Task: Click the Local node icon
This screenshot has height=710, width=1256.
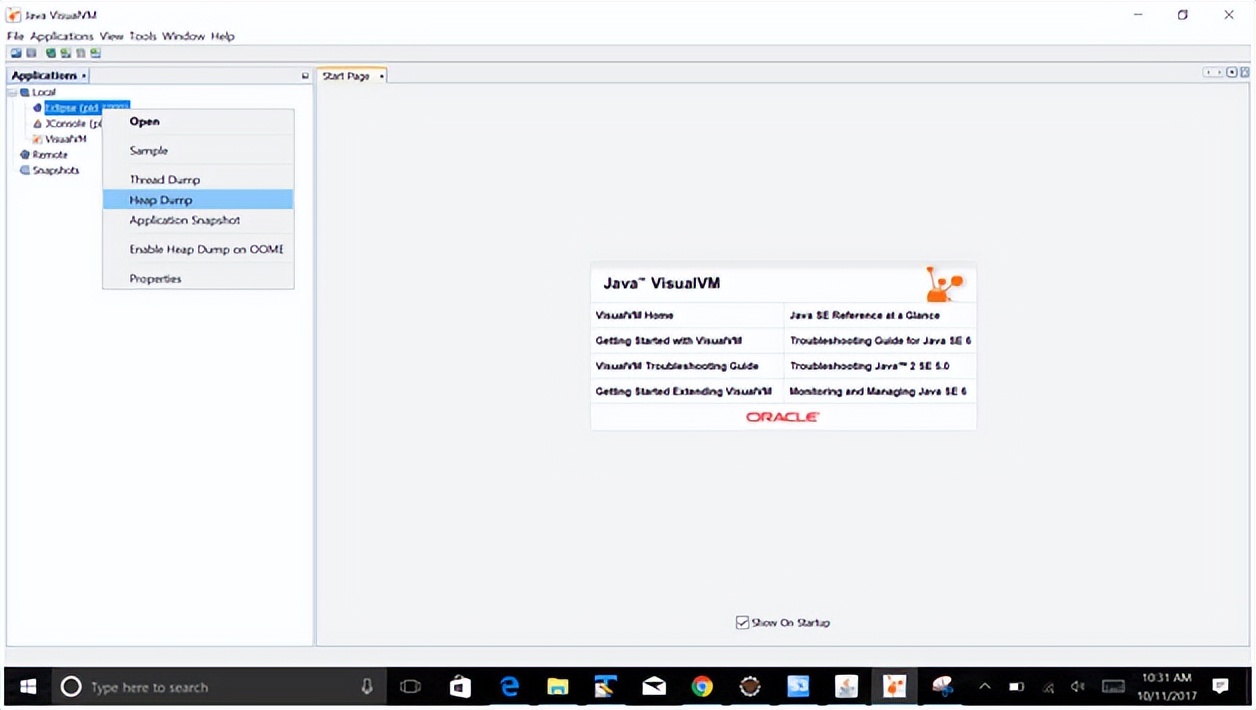Action: point(25,92)
